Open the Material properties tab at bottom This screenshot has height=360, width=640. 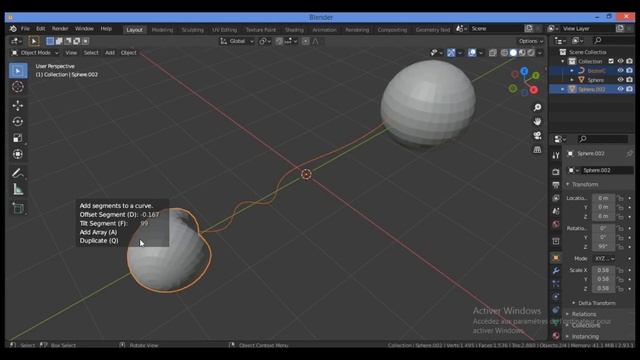[x=556, y=336]
